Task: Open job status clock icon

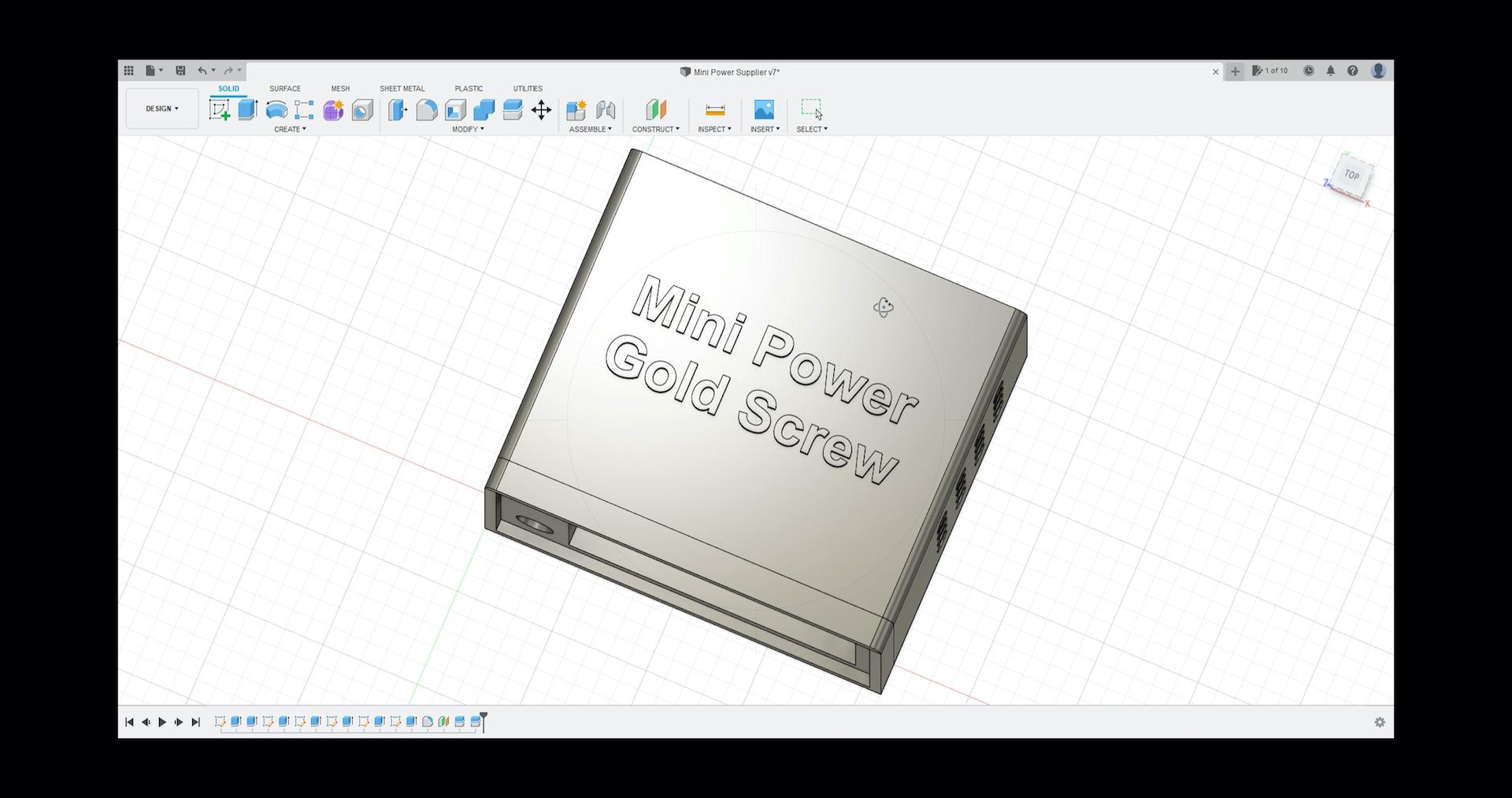Action: click(1309, 71)
